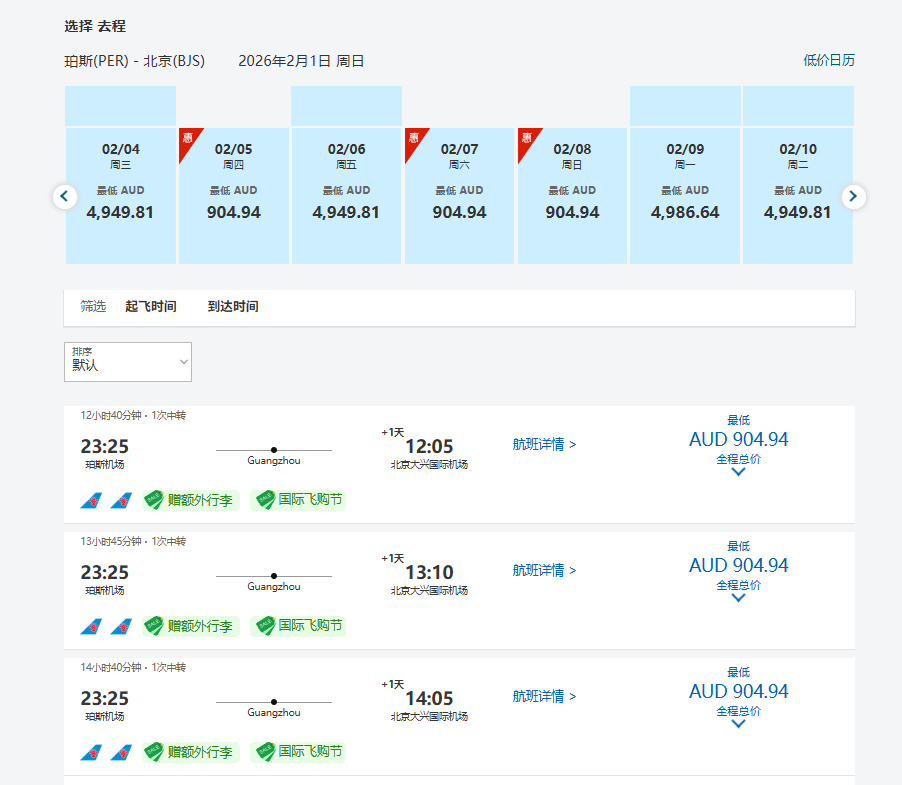Click next dates arrow in calendar carousel
Viewport: 902px width, 785px height.
[x=852, y=196]
